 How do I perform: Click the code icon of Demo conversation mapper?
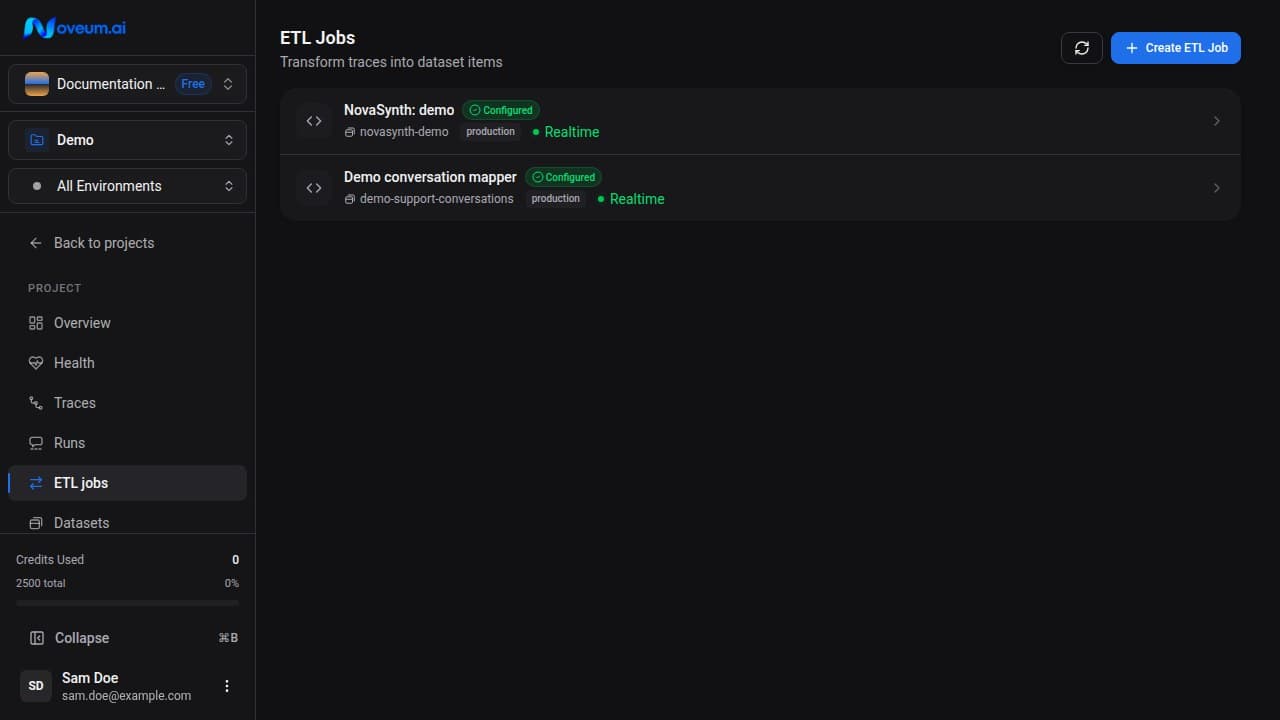[314, 188]
